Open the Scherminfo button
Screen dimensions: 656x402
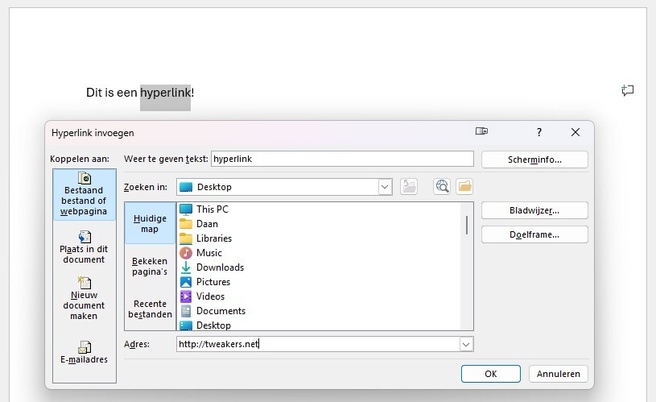click(534, 160)
